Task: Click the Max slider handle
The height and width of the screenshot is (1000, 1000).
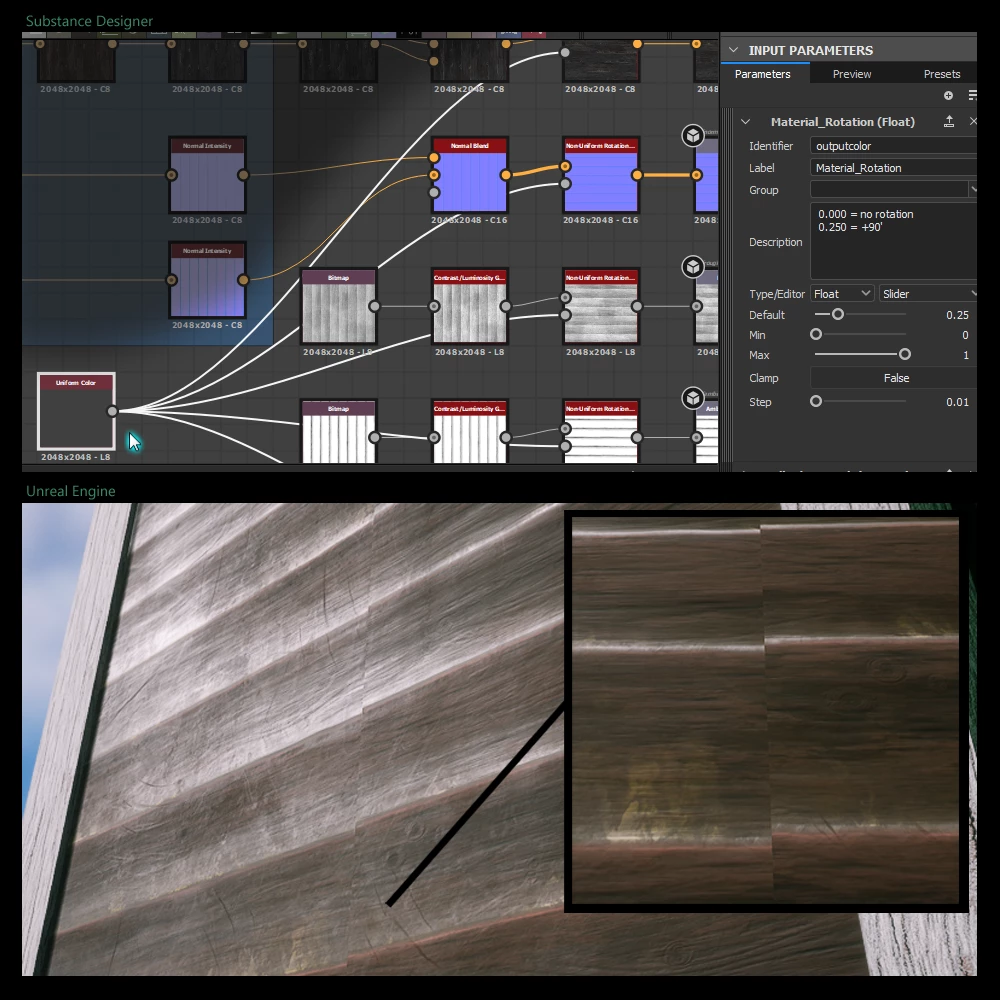Action: (x=904, y=354)
